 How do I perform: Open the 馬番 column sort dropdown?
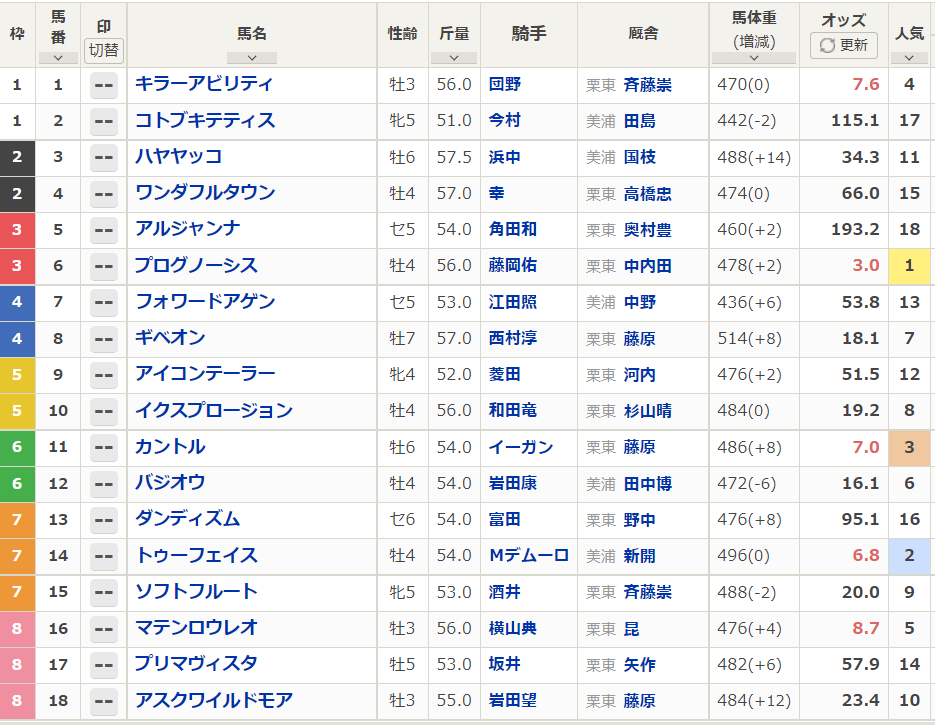58,58
